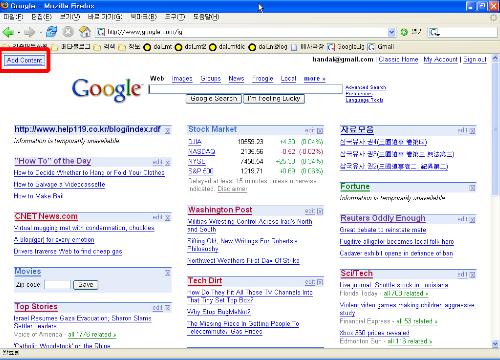The image size is (500, 360).
Task: Click the Forward navigation arrow
Action: click(30, 32)
